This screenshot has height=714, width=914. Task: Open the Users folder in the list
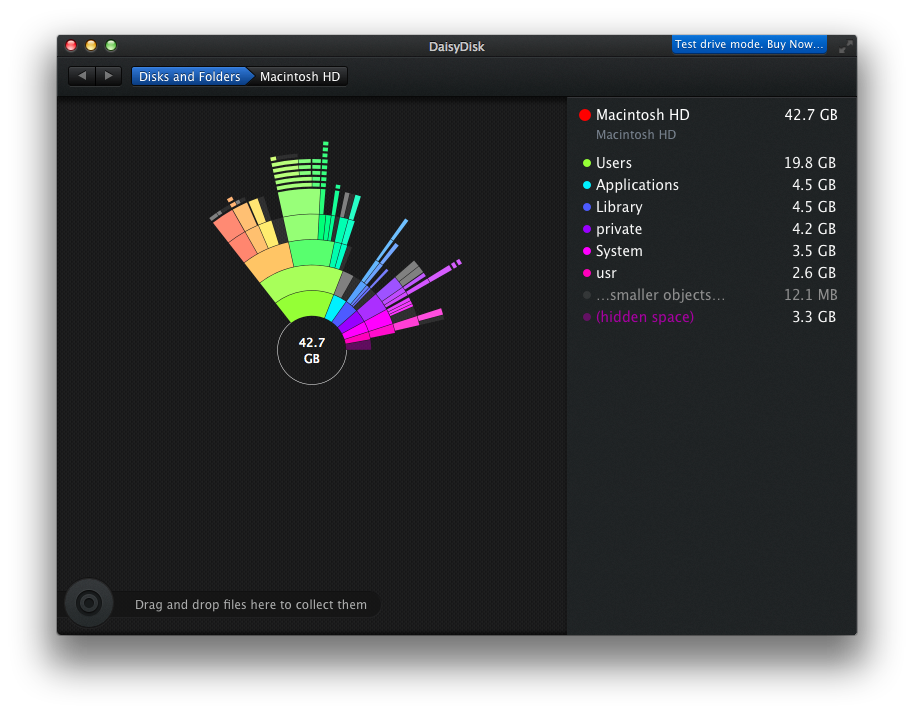tap(709, 163)
